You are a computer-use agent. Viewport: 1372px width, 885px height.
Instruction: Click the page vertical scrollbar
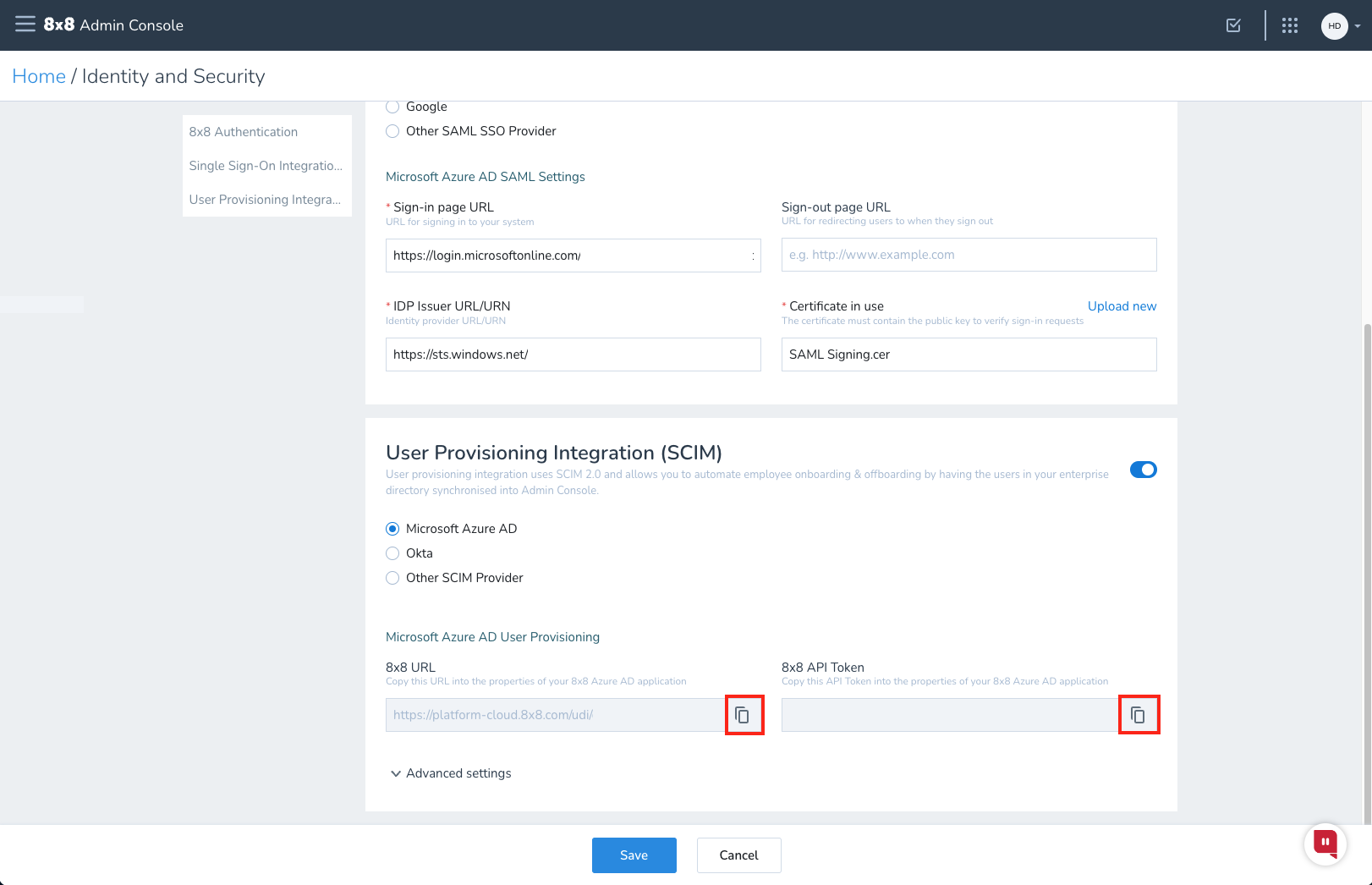pyautogui.click(x=1367, y=573)
